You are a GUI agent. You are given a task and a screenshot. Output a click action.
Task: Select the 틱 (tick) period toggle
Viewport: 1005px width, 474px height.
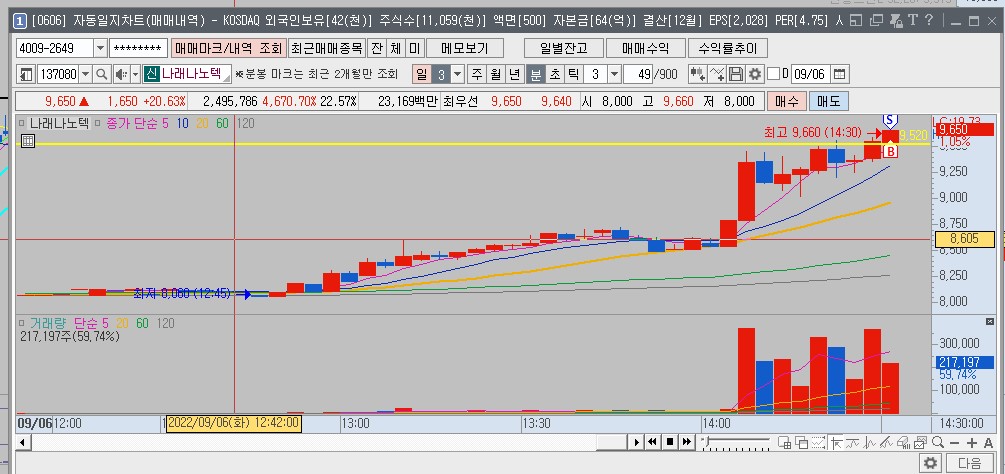coord(573,74)
